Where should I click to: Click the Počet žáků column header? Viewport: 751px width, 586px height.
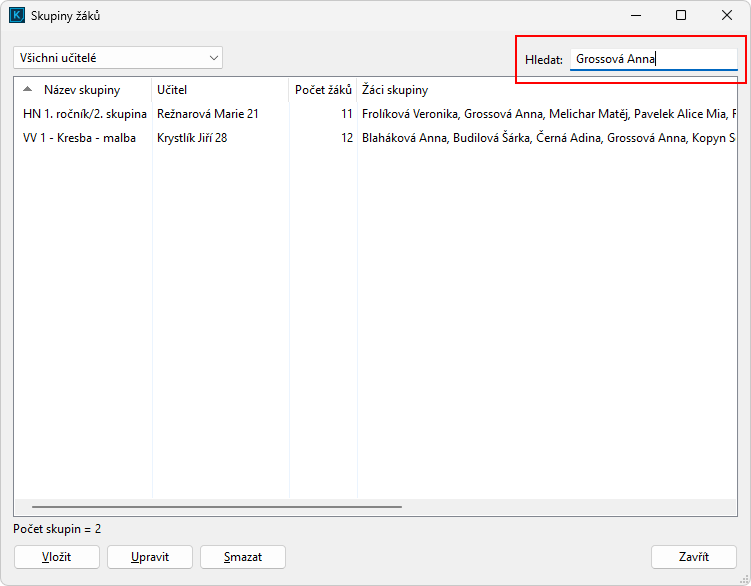[x=323, y=90]
